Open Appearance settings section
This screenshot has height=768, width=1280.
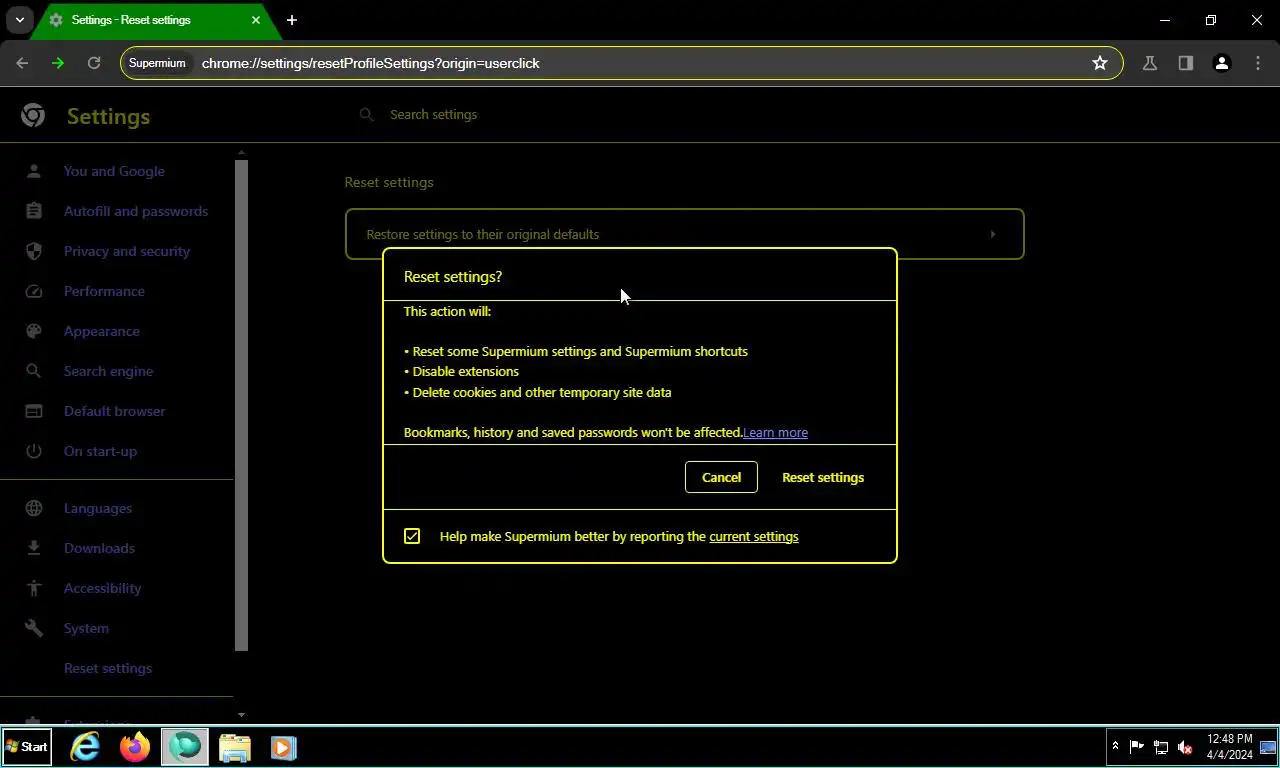[102, 331]
